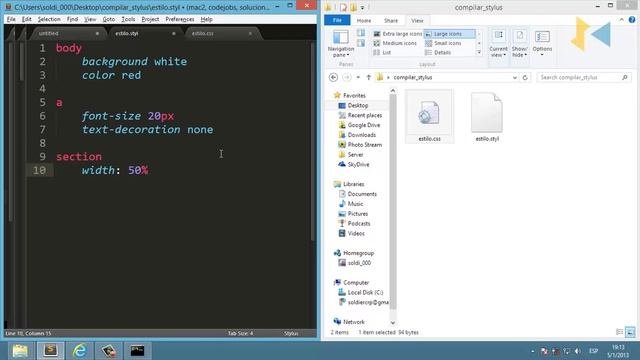This screenshot has height=360, width=640.
Task: Click Explorer Back navigation arrow
Action: 333,77
